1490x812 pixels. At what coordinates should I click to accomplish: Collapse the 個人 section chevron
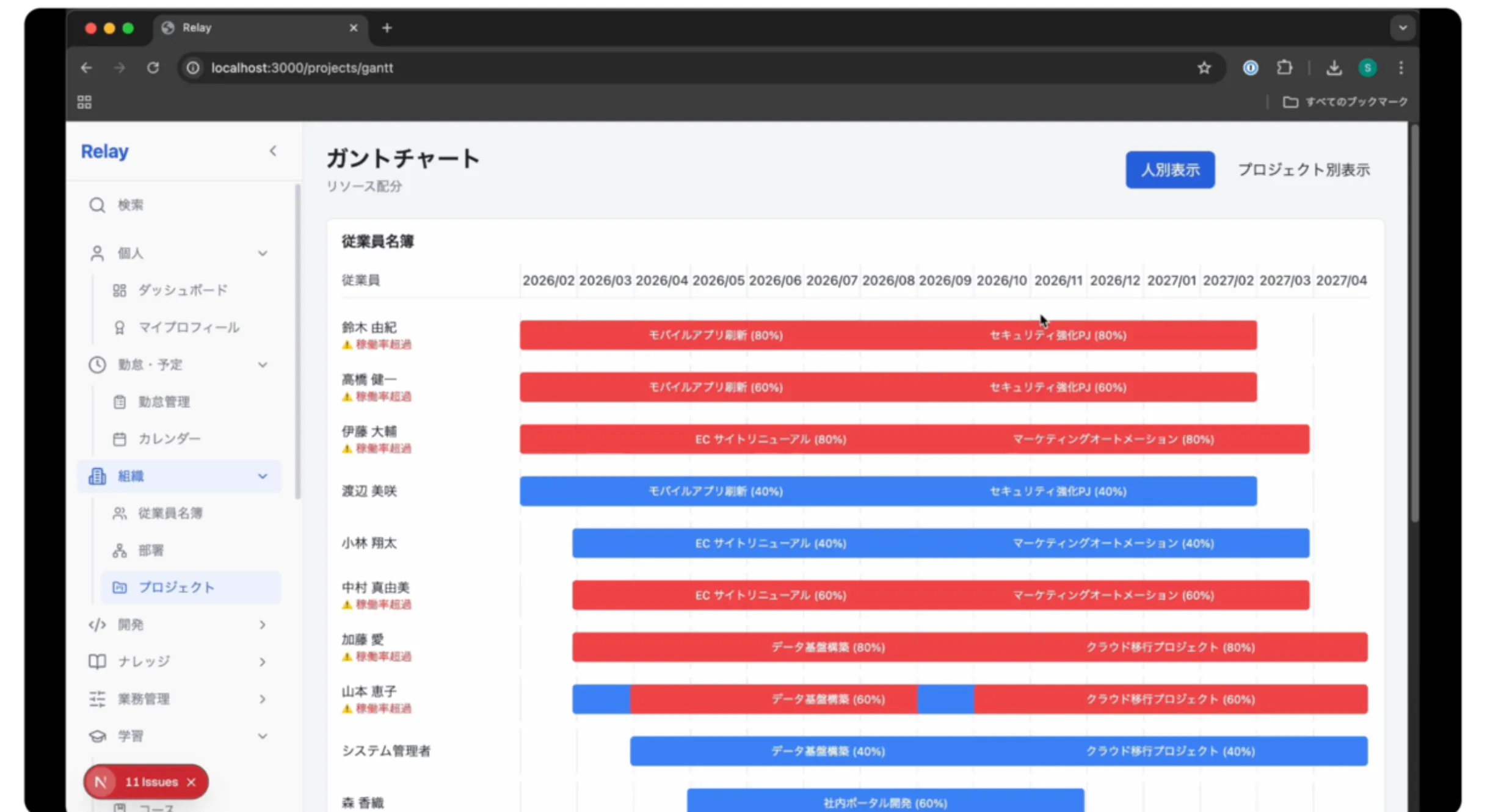263,253
